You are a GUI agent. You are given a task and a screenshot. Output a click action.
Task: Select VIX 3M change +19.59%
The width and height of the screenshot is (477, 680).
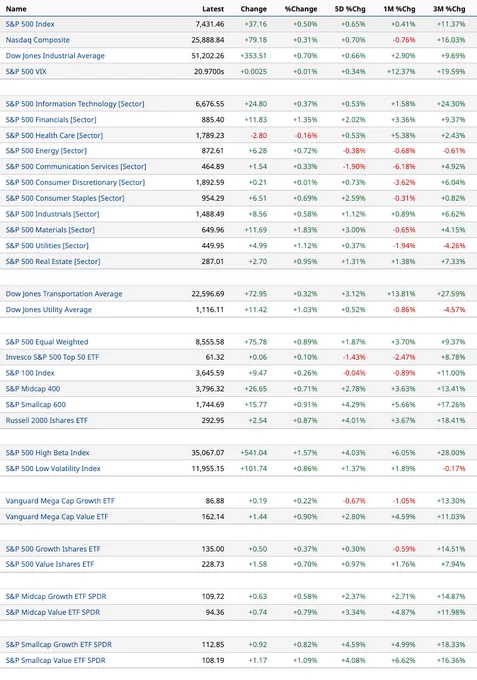click(x=451, y=72)
